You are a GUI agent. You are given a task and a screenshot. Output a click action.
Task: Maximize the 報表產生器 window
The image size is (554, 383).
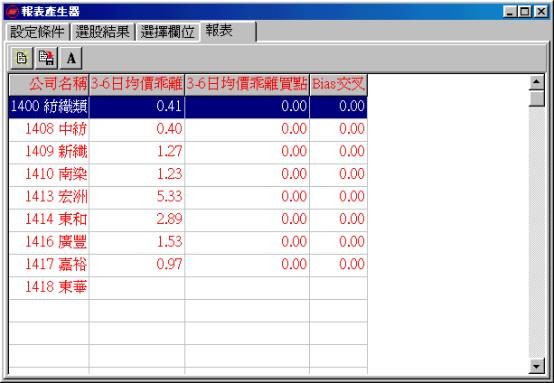525,12
